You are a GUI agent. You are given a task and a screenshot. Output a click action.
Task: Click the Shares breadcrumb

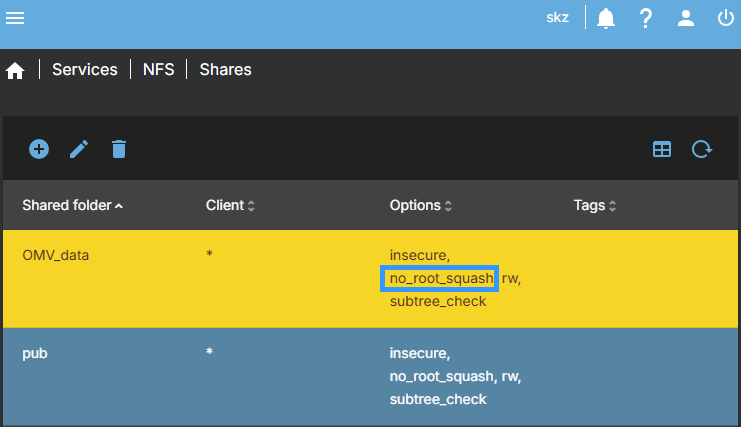tap(225, 70)
